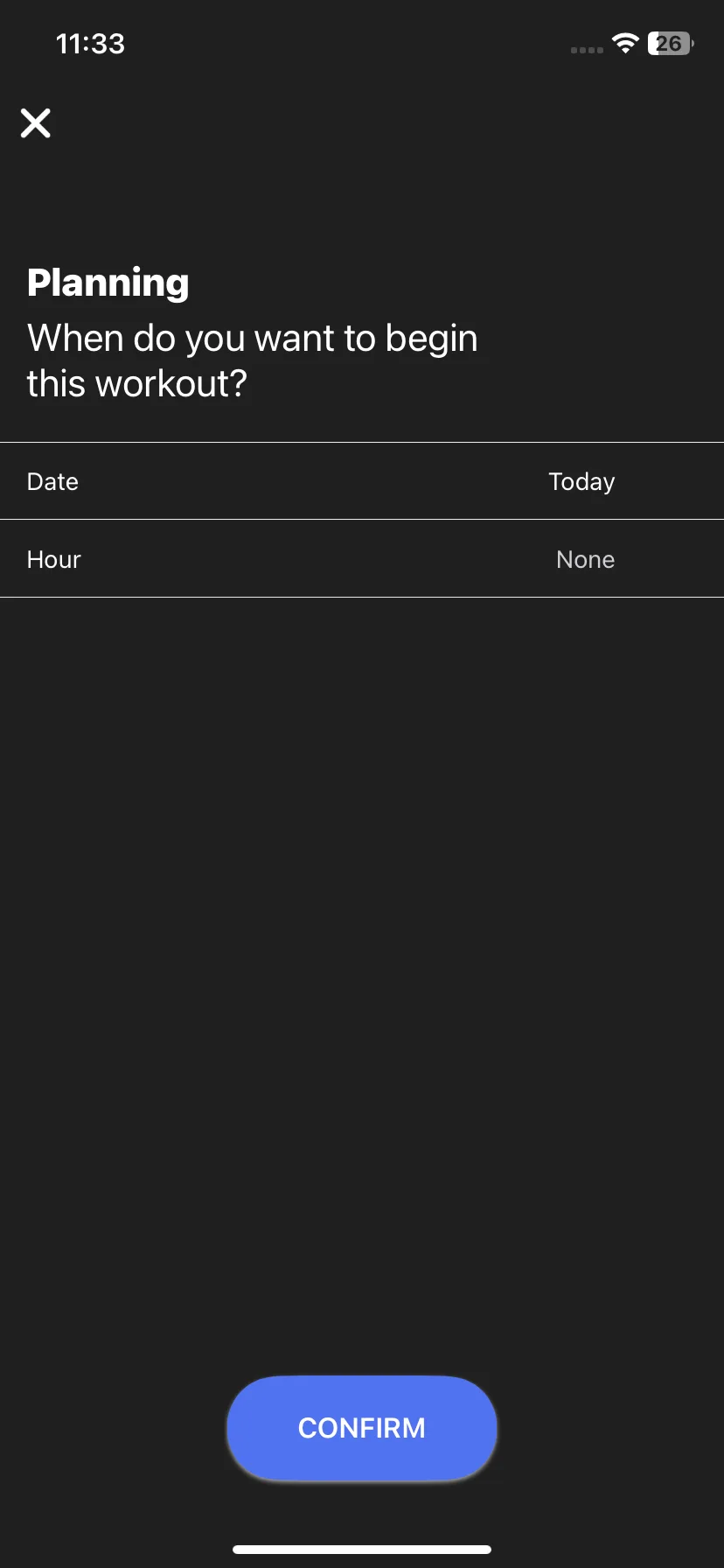Screen dimensions: 724x1568
Task: Select the Hour label
Action: [53, 559]
